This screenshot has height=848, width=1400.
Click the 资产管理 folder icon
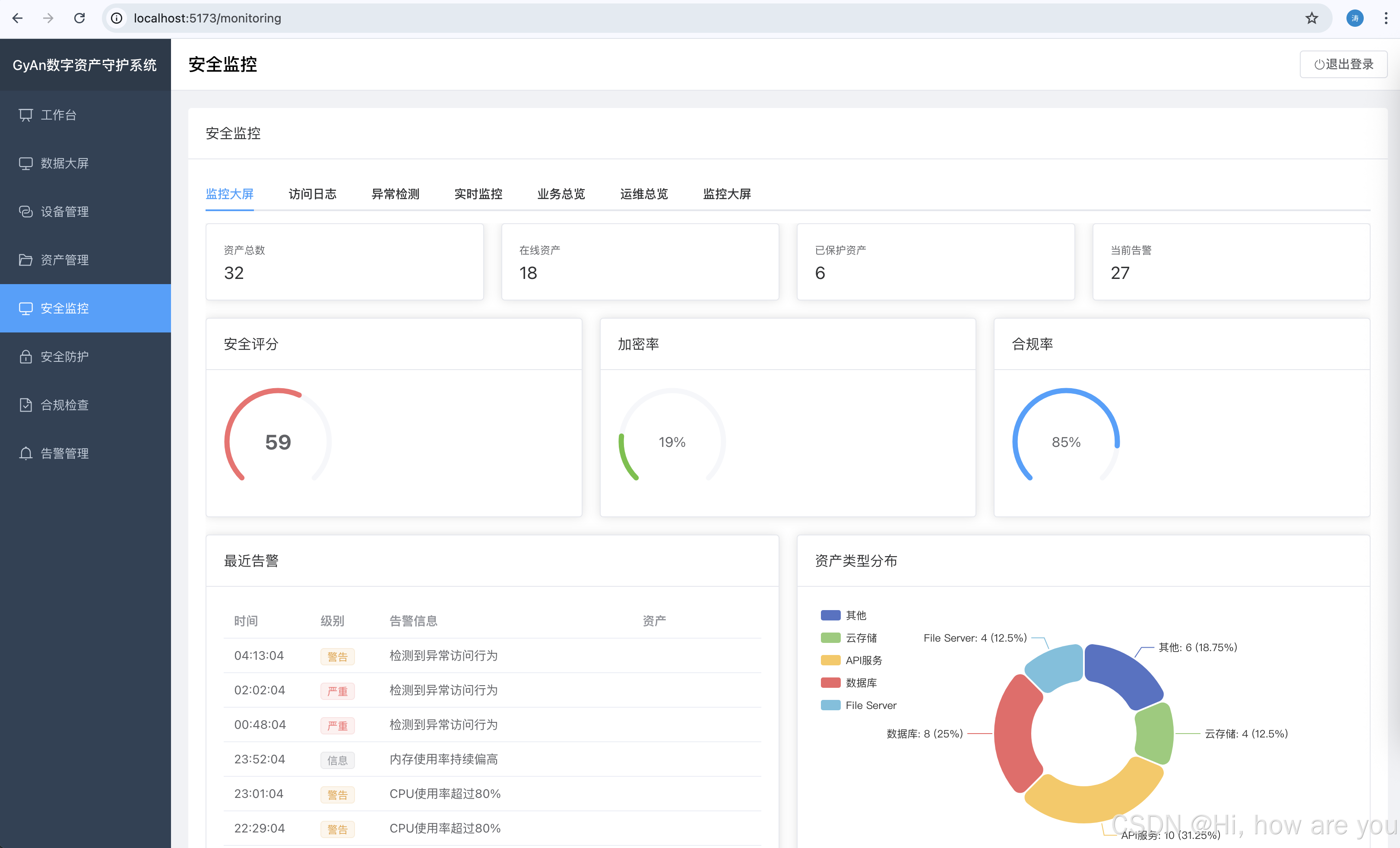(x=25, y=260)
